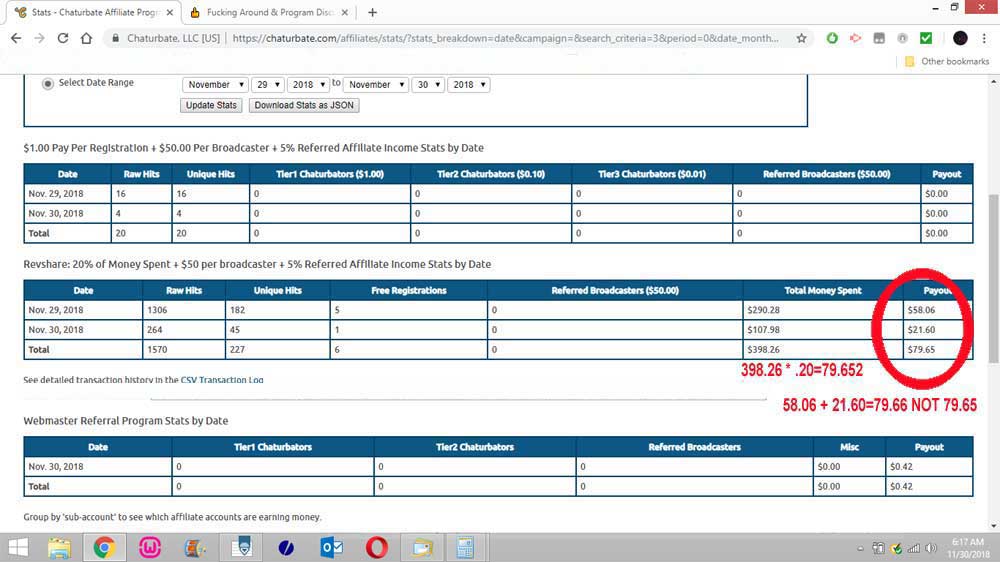The image size is (1000, 562).
Task: Click the gray window-shaped extension icon
Action: point(879,38)
